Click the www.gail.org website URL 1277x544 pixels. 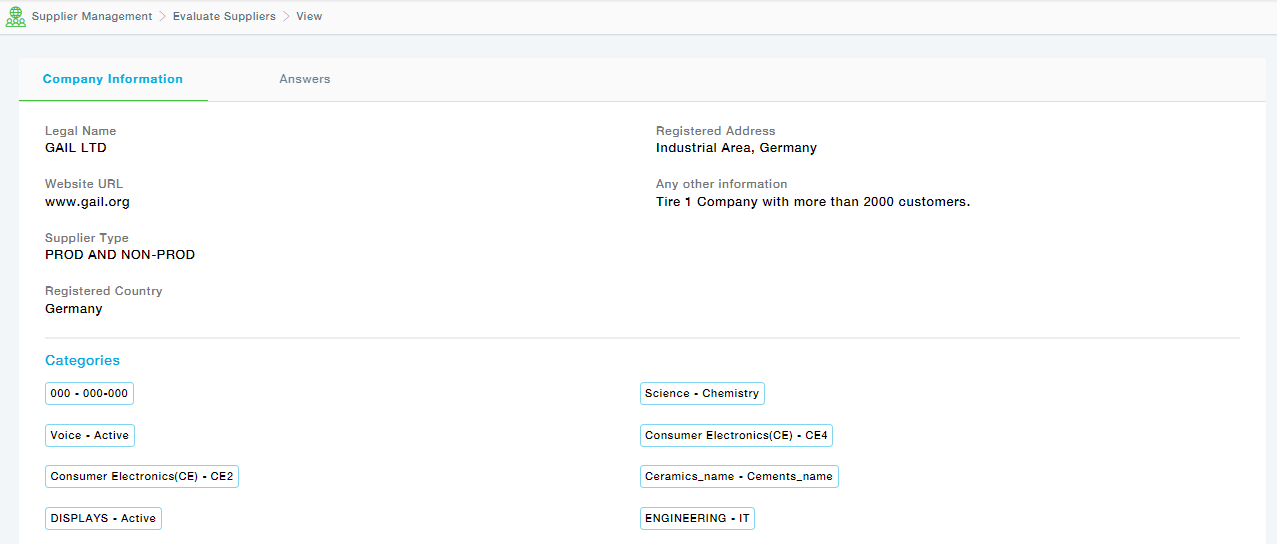pos(87,202)
